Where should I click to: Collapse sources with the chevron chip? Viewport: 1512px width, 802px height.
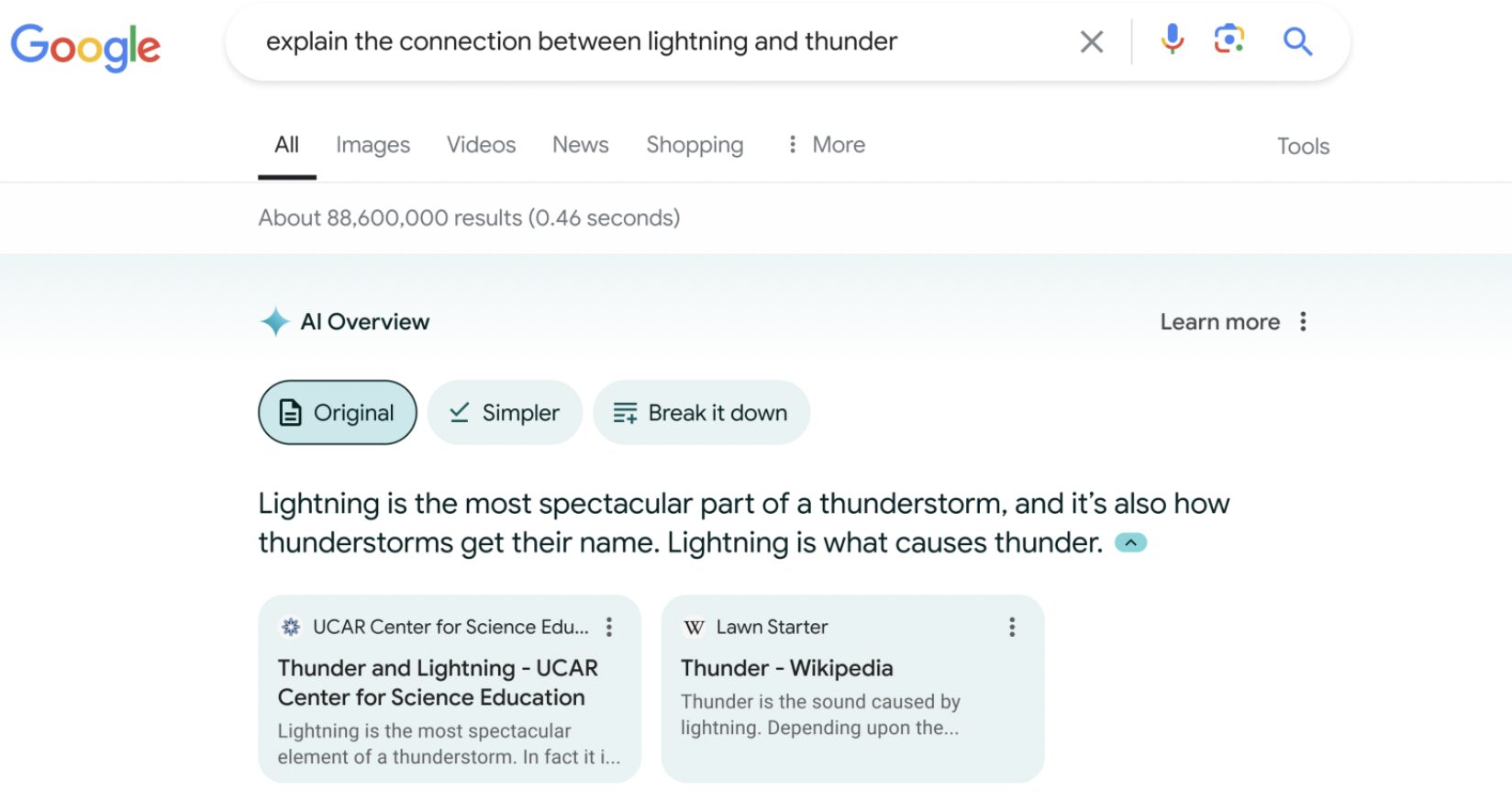pyautogui.click(x=1130, y=543)
